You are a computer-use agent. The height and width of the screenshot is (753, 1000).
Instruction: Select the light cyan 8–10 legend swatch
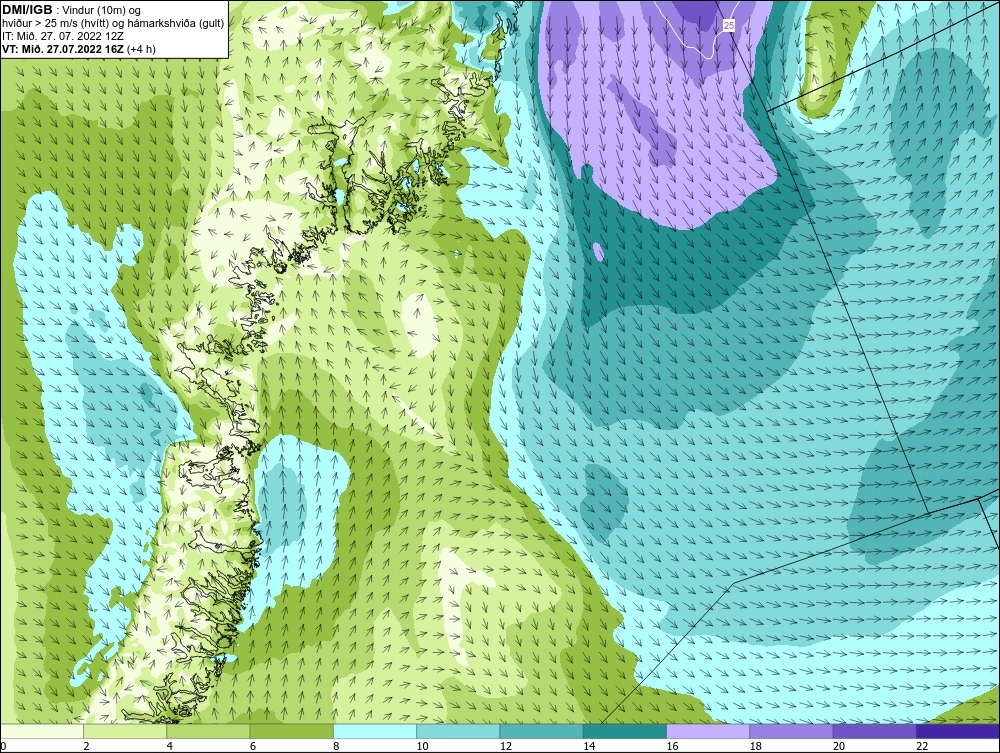click(375, 731)
